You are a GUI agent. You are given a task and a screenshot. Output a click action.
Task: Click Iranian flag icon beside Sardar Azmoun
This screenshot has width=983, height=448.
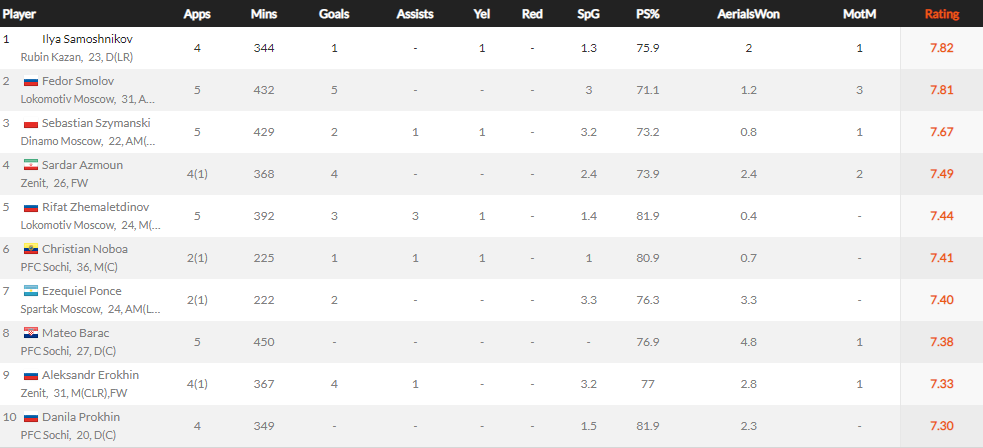tap(30, 165)
